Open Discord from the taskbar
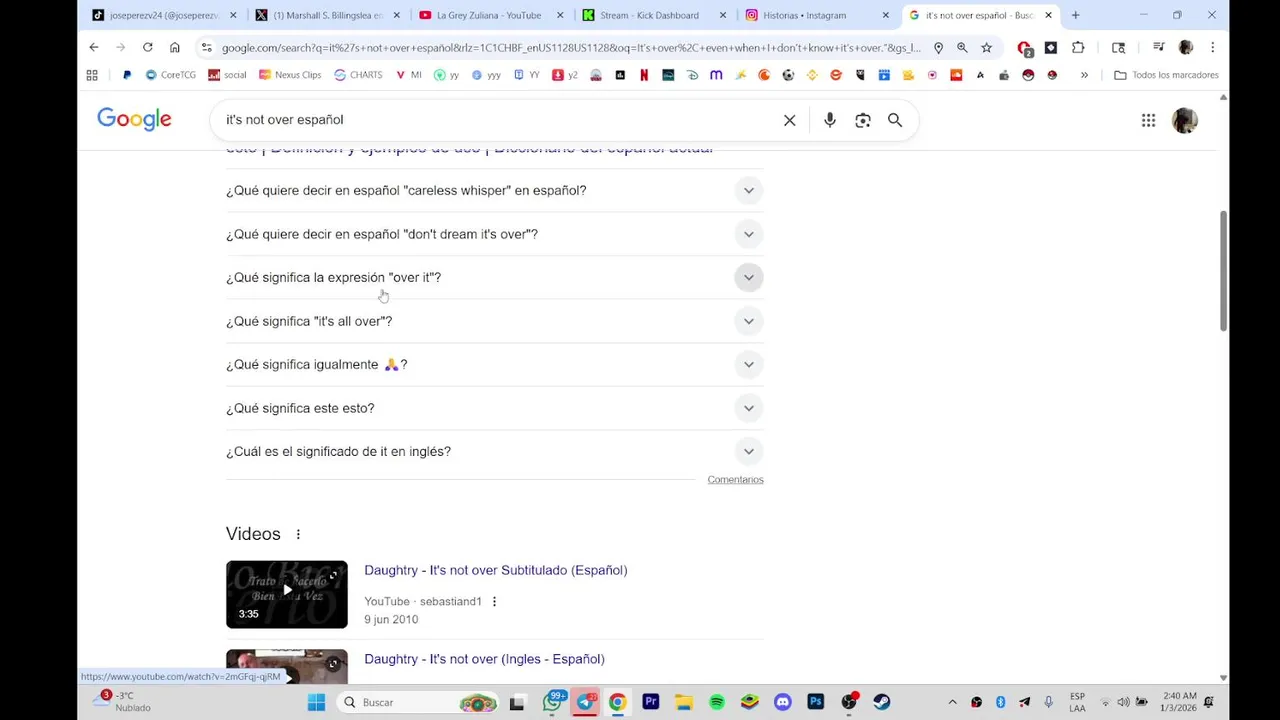The width and height of the screenshot is (1280, 720). tap(783, 702)
